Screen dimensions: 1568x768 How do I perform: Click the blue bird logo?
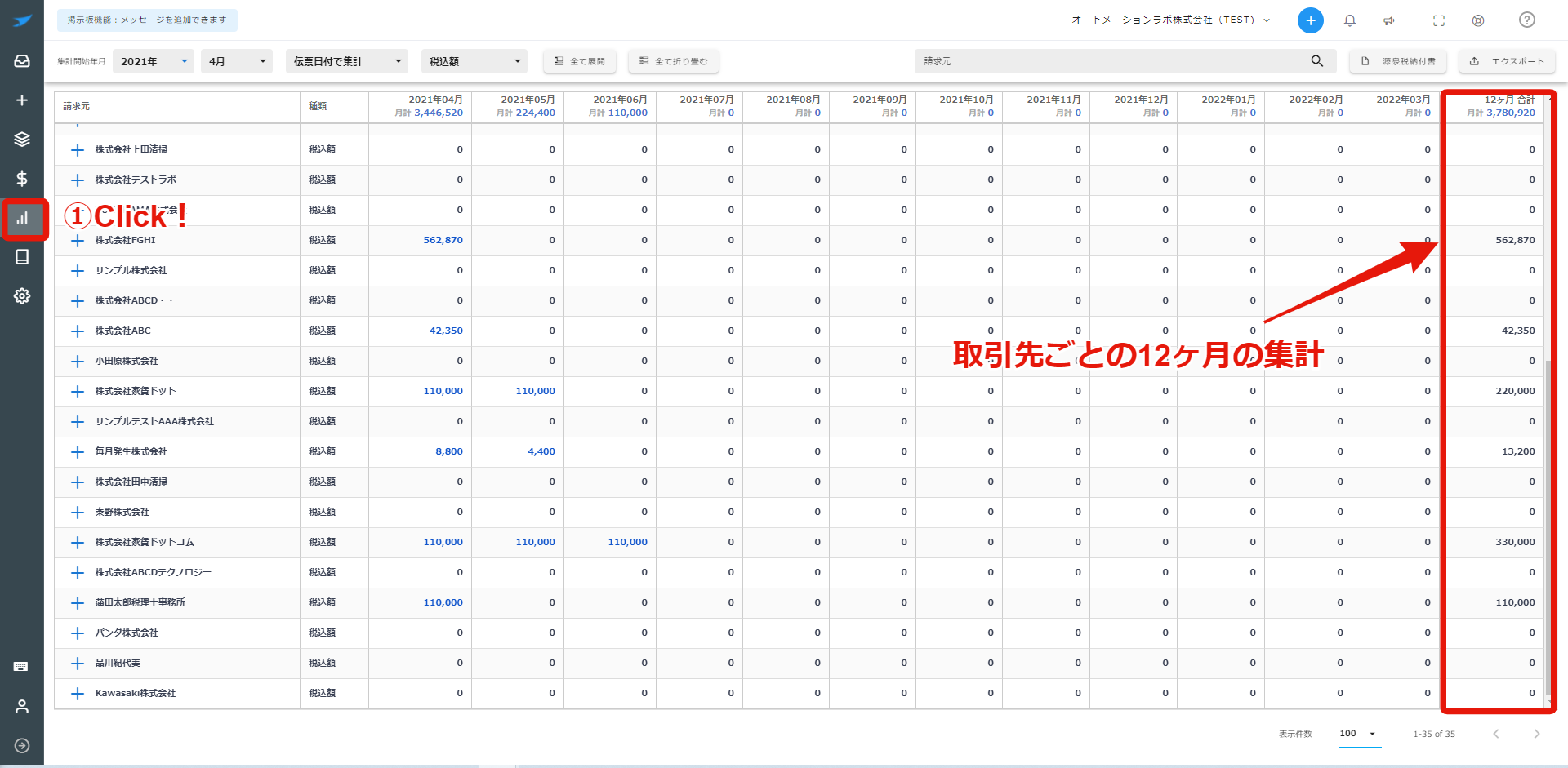(x=23, y=21)
